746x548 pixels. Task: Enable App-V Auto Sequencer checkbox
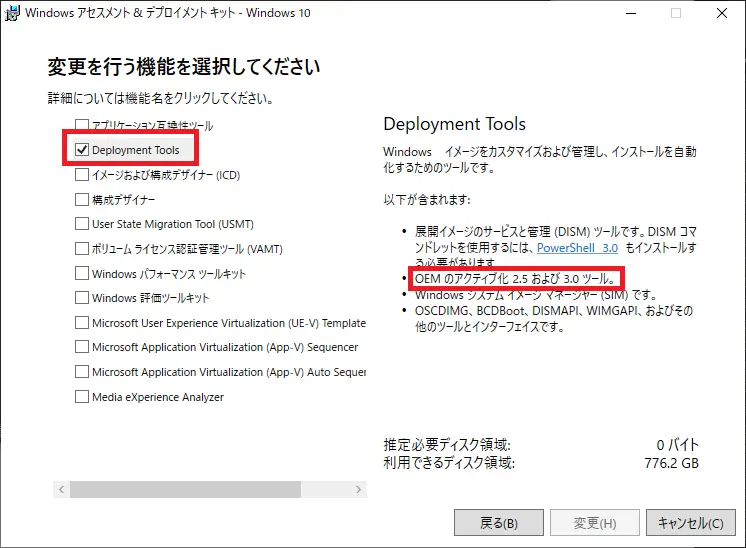(82, 372)
